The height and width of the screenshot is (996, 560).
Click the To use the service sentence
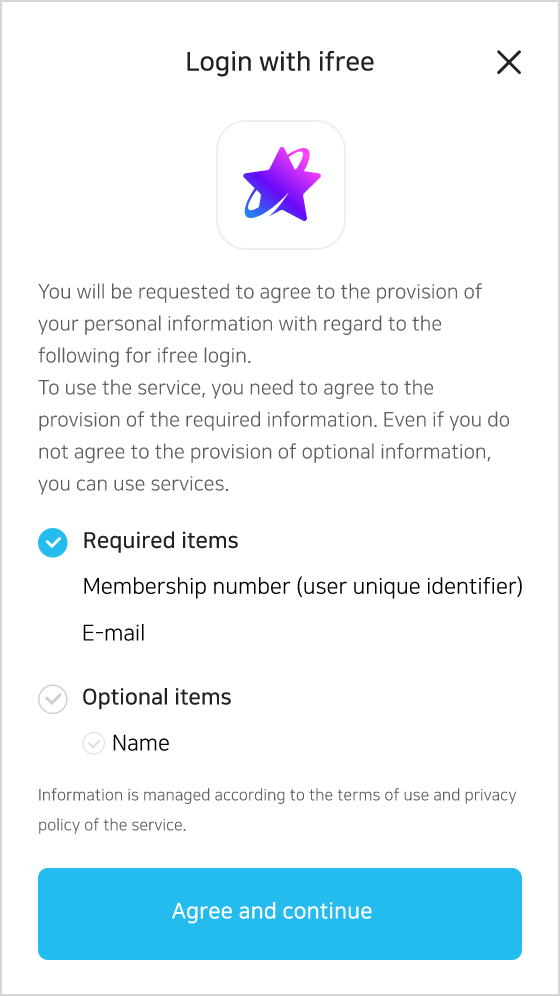(236, 388)
